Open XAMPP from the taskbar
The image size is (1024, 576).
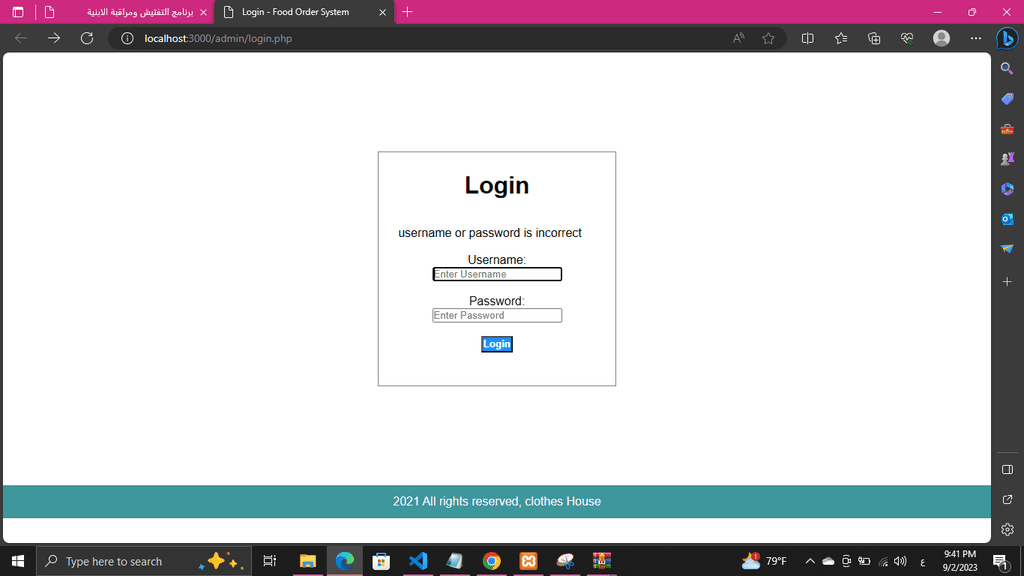[528, 561]
